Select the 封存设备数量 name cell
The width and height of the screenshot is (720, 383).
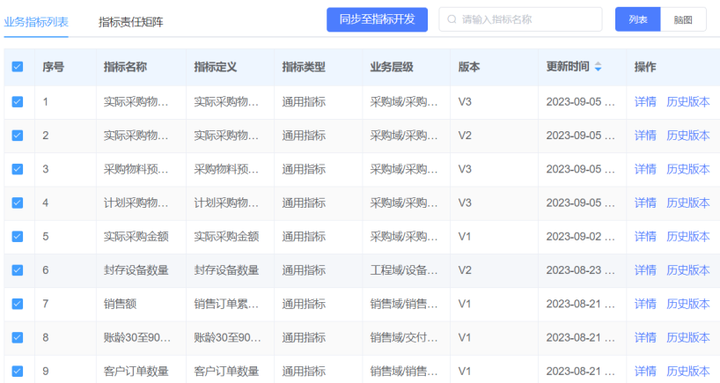(x=136, y=270)
